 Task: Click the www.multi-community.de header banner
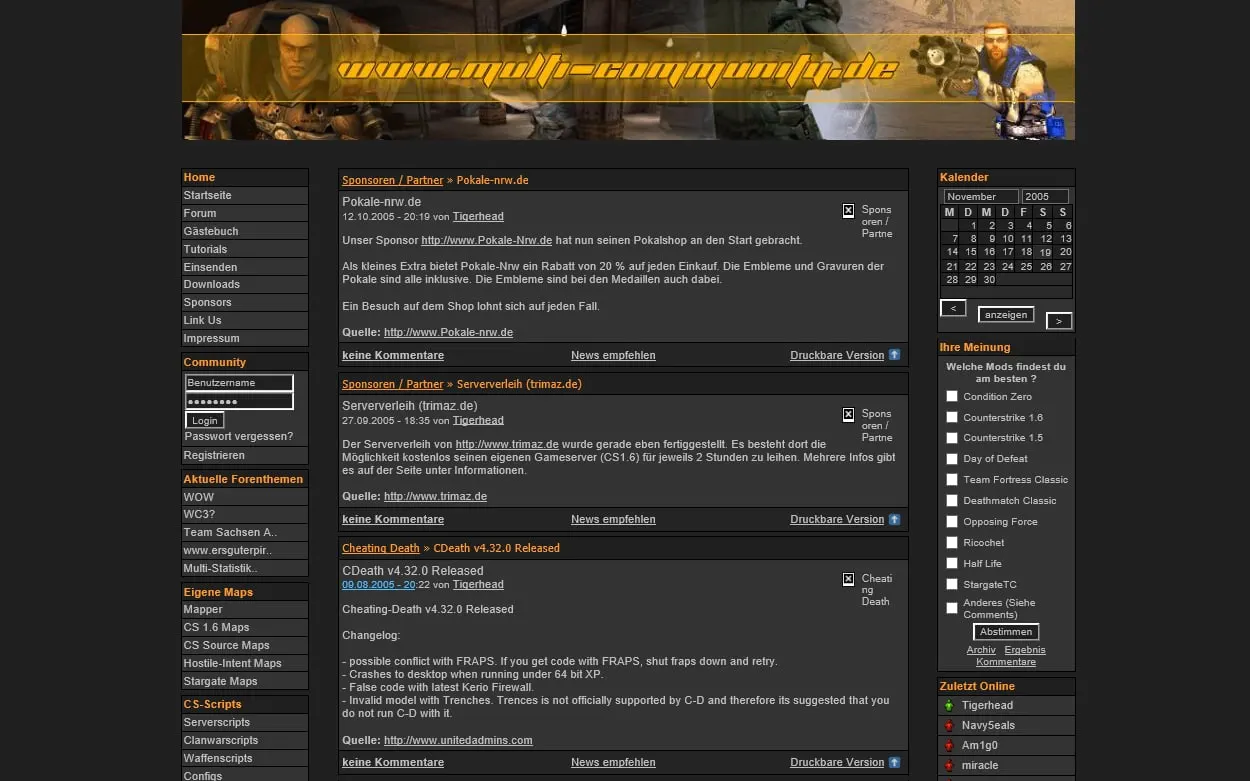pos(628,70)
